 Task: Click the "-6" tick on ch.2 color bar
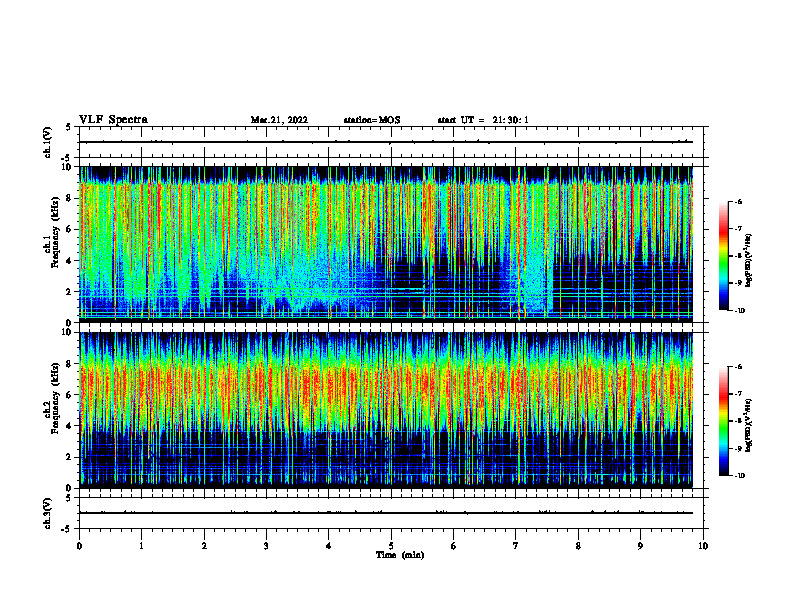[x=738, y=367]
